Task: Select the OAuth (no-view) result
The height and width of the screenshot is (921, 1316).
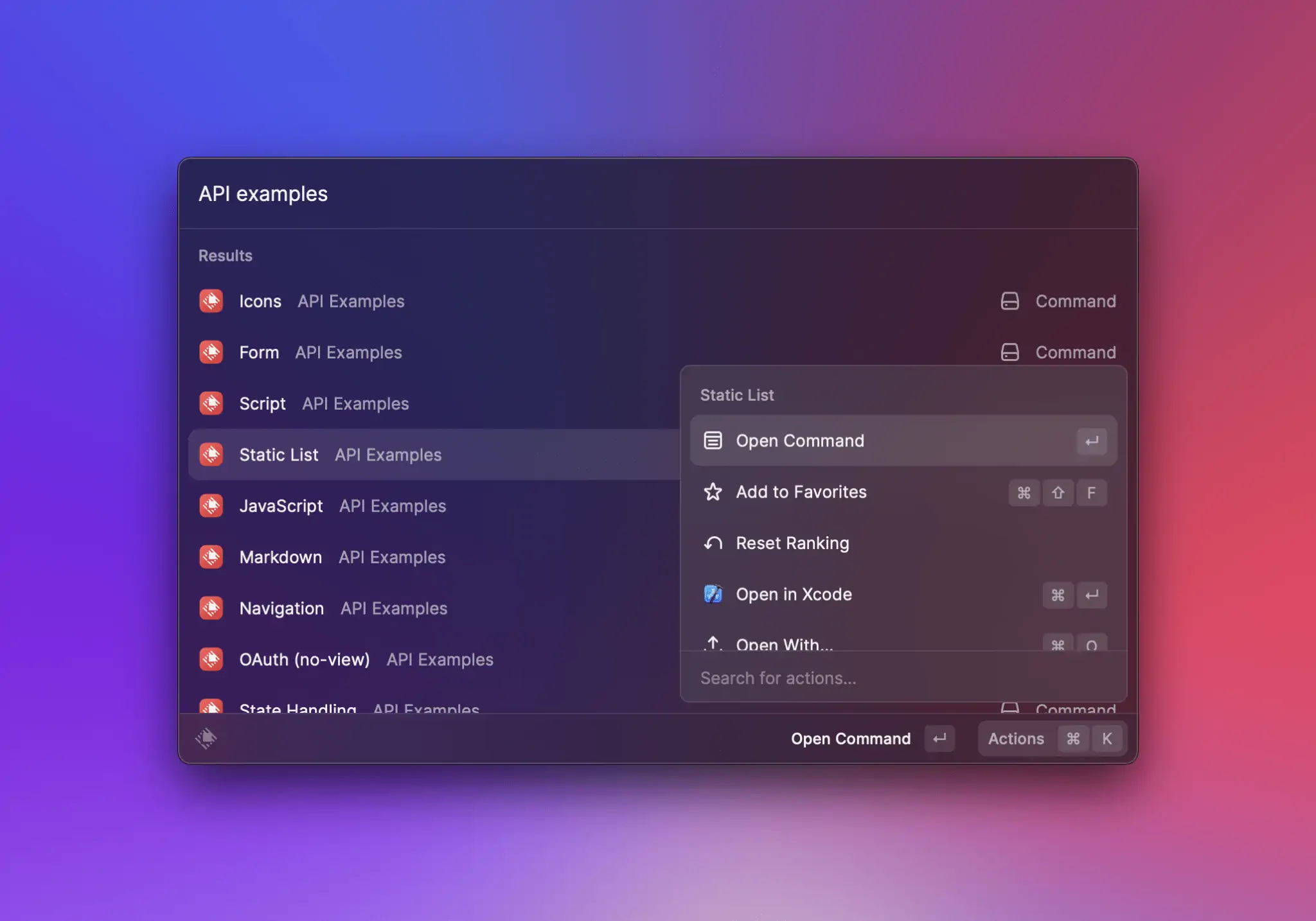Action: coord(305,659)
